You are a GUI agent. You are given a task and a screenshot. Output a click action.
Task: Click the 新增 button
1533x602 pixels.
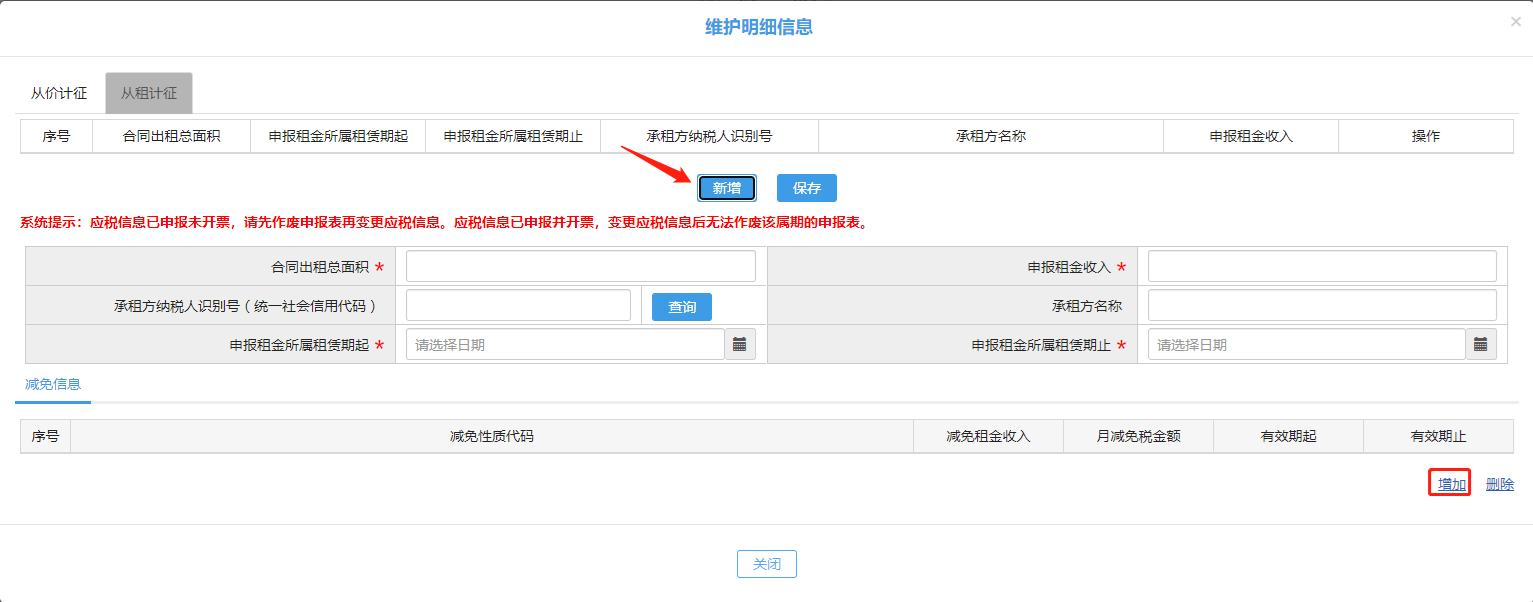click(727, 188)
